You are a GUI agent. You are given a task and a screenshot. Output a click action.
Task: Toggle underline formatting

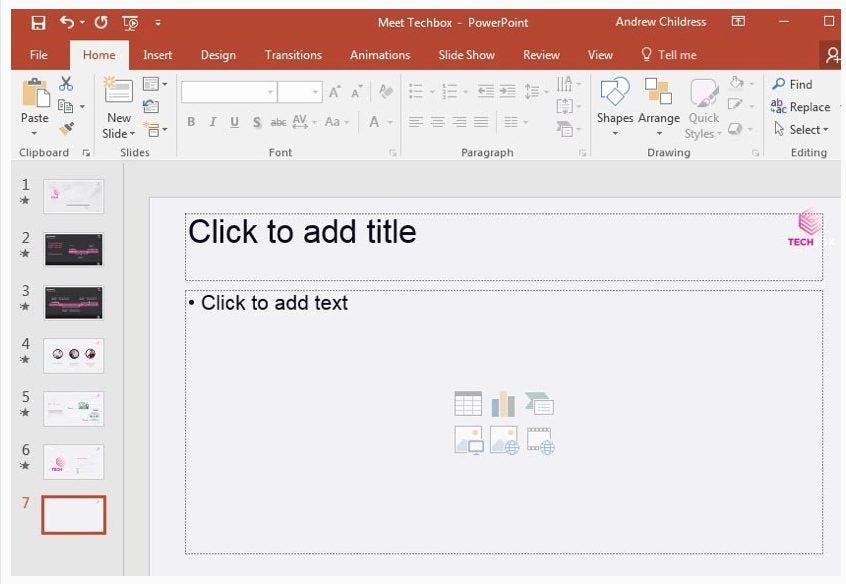[234, 122]
